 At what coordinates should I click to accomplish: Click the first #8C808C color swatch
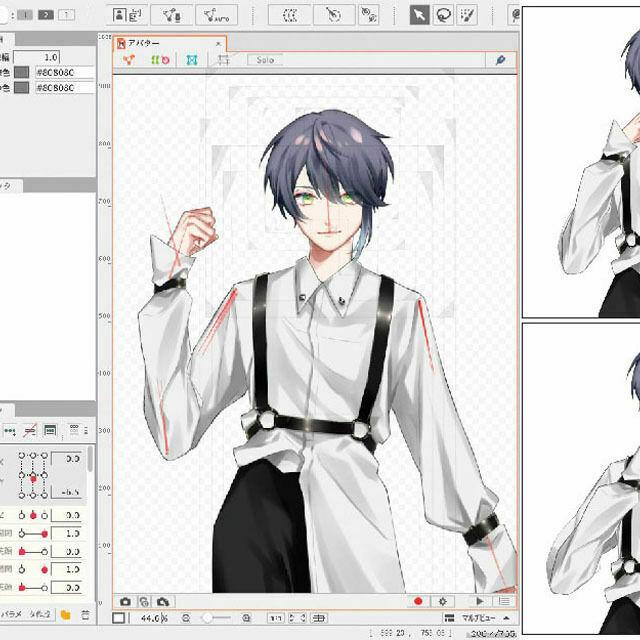click(x=23, y=73)
